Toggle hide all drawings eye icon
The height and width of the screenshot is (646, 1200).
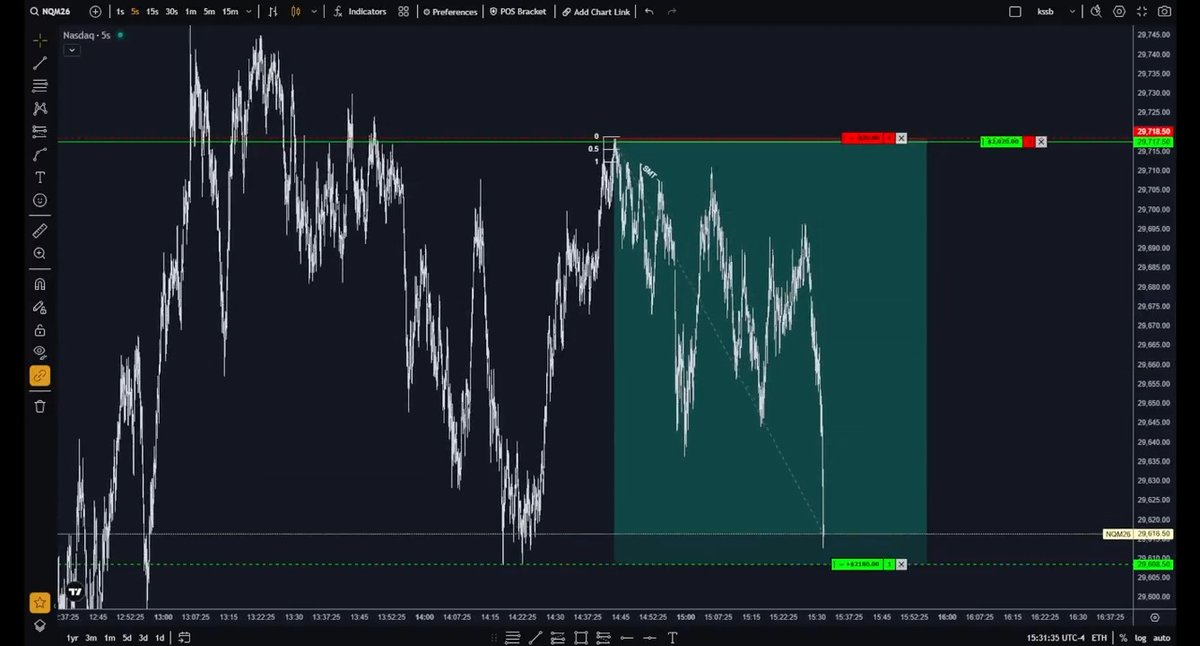40,352
